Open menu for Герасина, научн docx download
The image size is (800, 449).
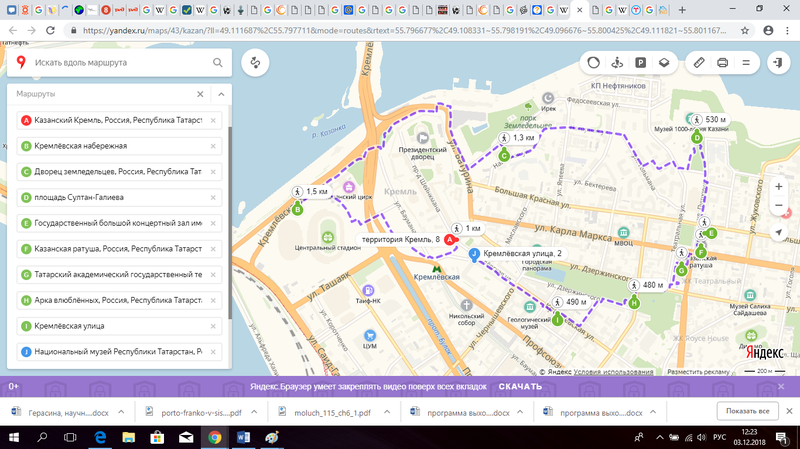tap(121, 412)
